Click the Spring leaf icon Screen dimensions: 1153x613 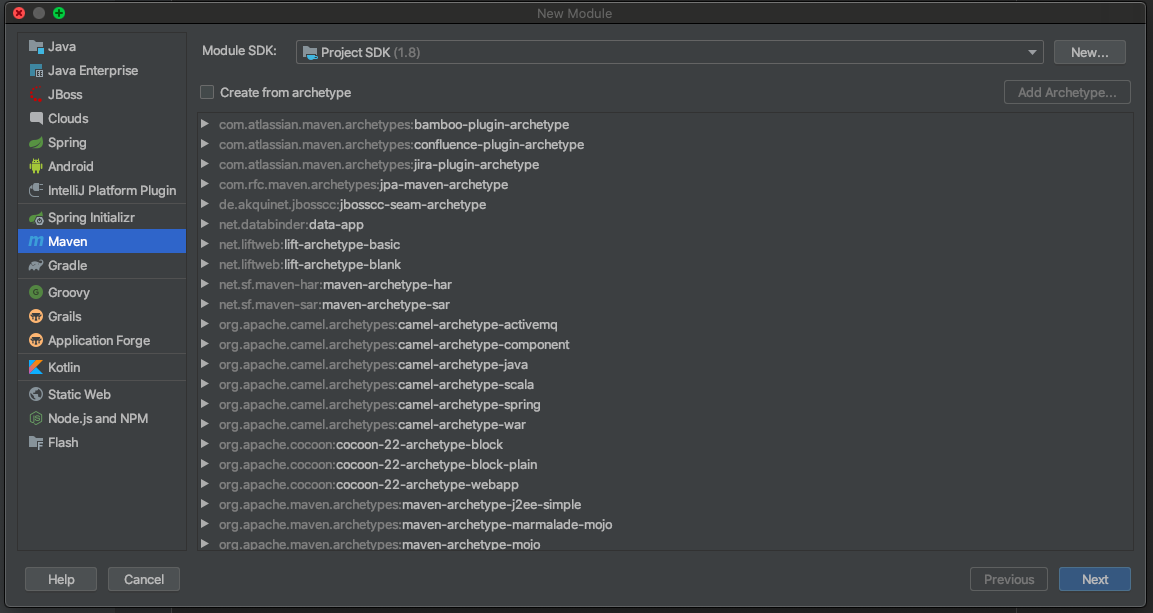[35, 143]
